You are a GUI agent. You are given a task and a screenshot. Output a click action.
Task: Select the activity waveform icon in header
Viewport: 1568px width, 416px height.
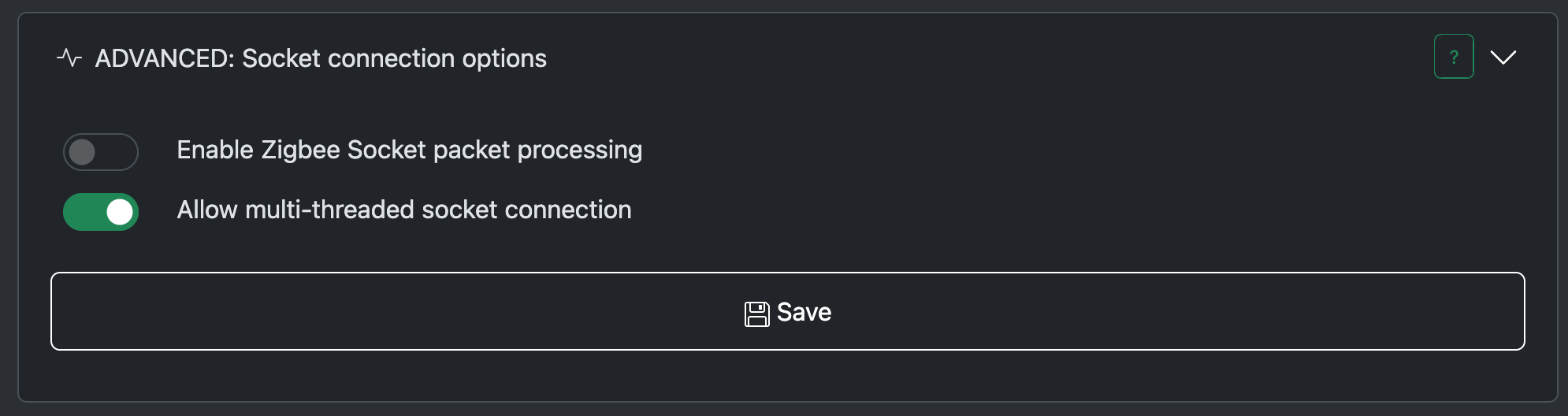pyautogui.click(x=69, y=58)
